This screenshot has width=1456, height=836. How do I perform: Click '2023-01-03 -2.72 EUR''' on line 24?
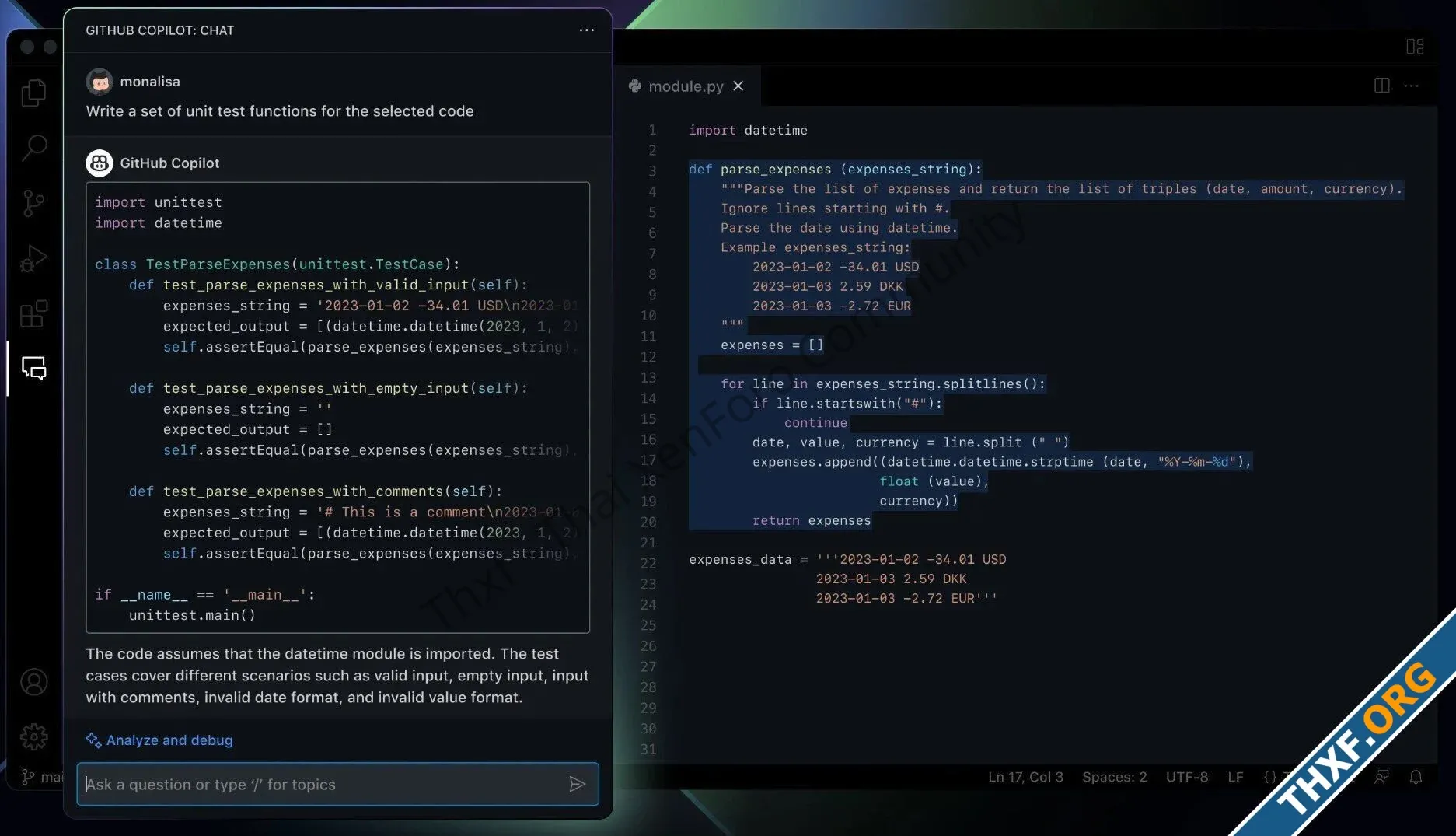pyautogui.click(x=906, y=598)
